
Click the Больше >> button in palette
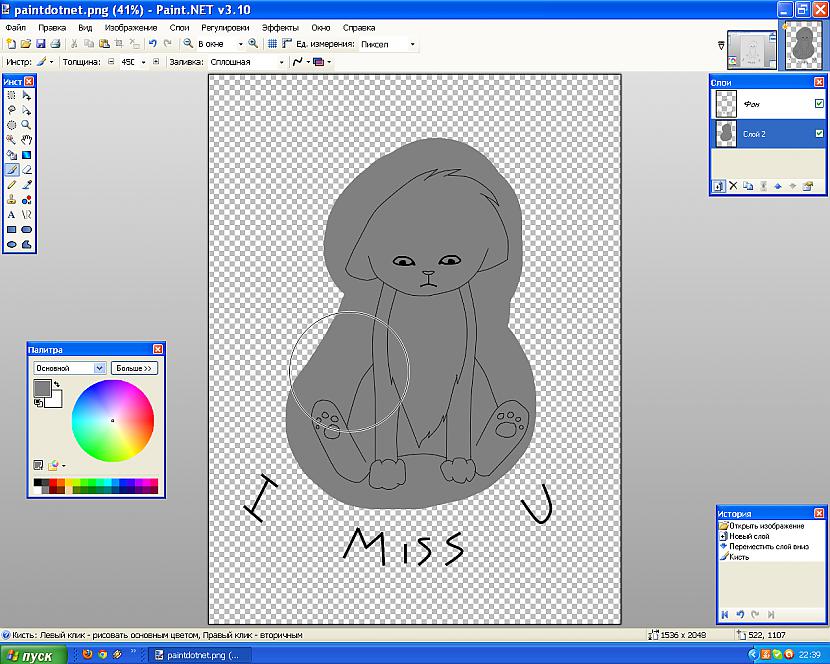click(x=134, y=368)
